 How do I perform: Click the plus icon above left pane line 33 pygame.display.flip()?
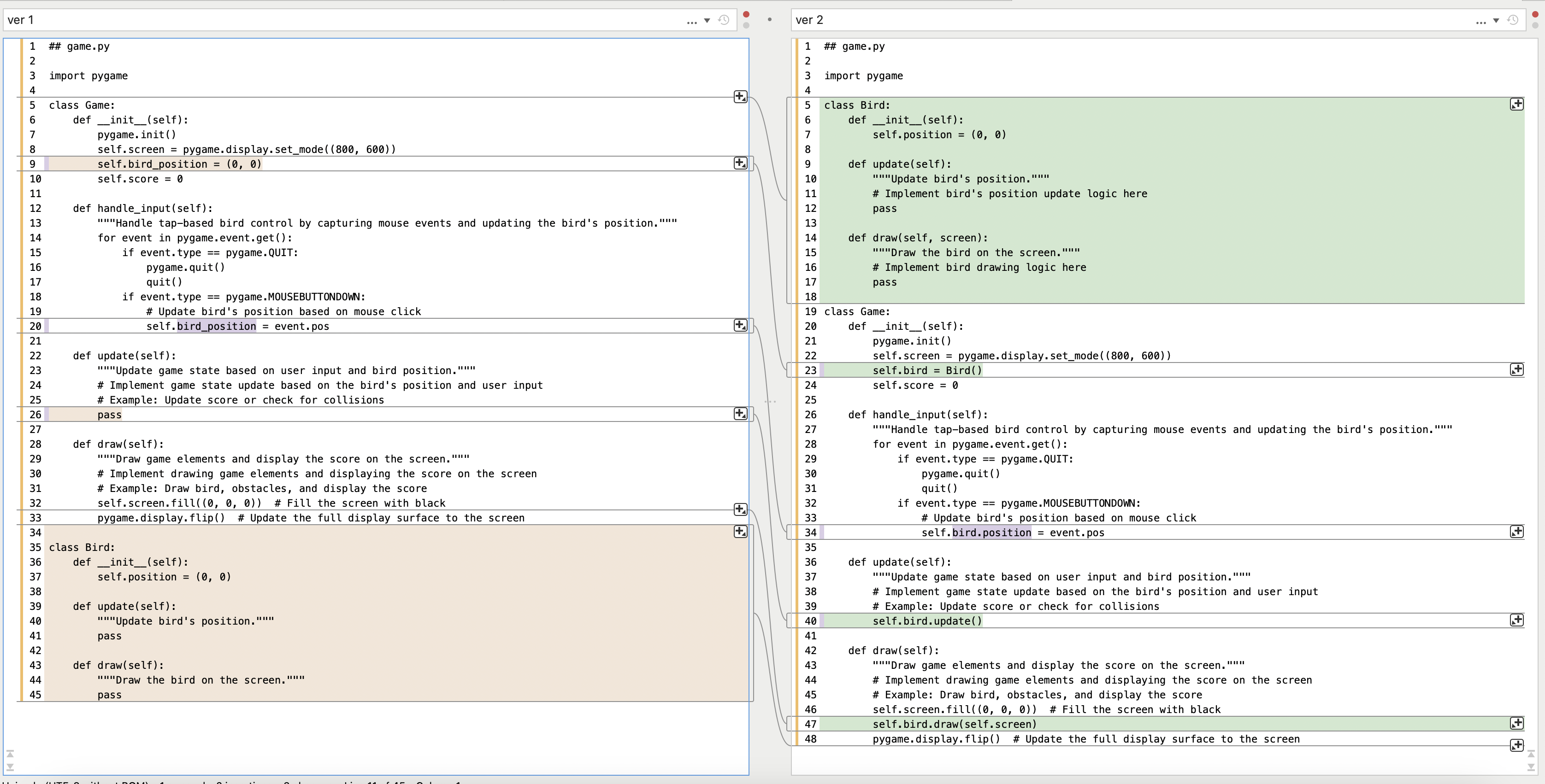(x=740, y=509)
